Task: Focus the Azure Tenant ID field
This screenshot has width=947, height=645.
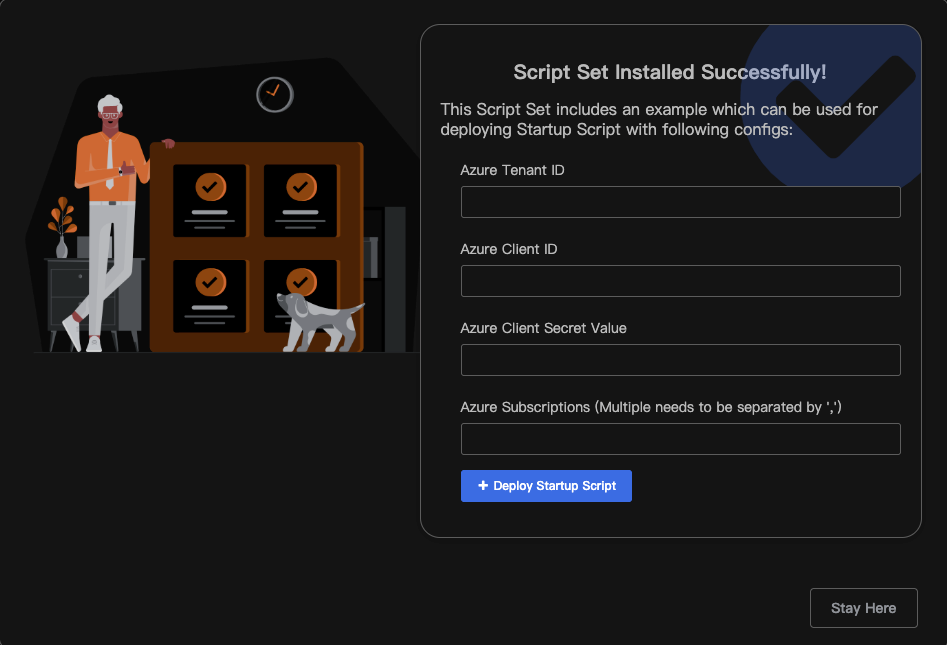Action: coord(681,202)
